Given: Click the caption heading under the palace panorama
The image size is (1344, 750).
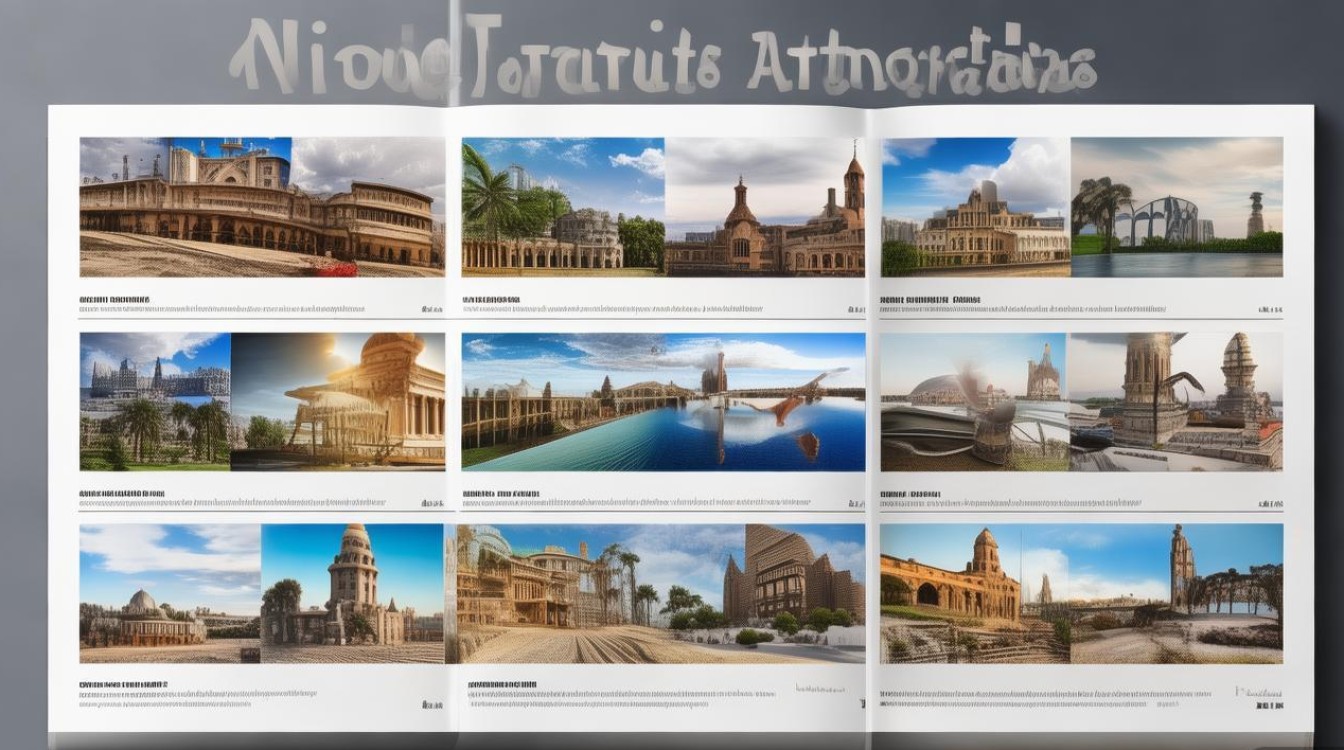Looking at the screenshot, I should pyautogui.click(x=115, y=299).
